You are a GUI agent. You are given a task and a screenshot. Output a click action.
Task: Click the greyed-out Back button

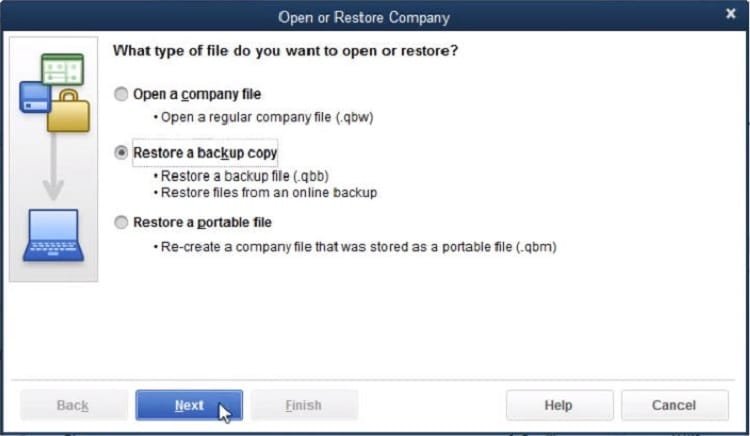(x=73, y=405)
